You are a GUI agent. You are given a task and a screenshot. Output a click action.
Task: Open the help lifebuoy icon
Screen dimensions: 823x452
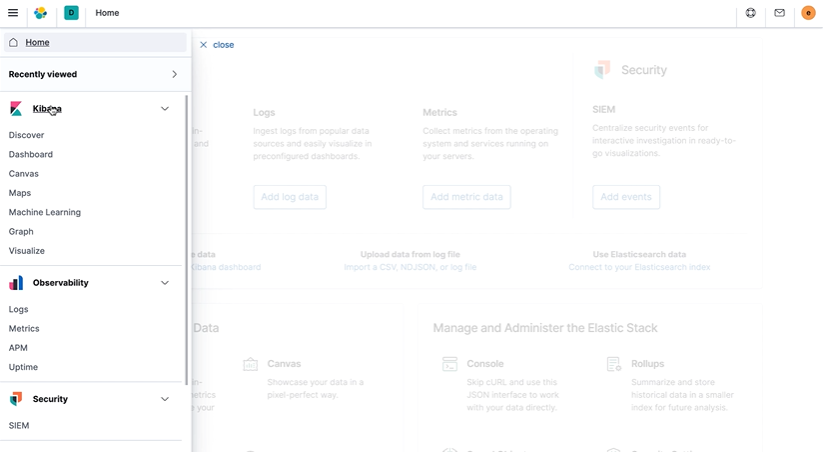tap(751, 13)
